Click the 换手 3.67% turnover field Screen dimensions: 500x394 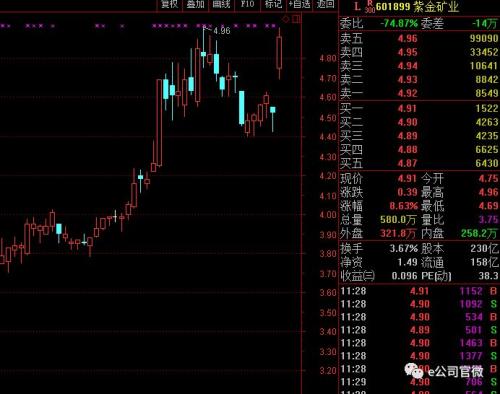point(379,249)
